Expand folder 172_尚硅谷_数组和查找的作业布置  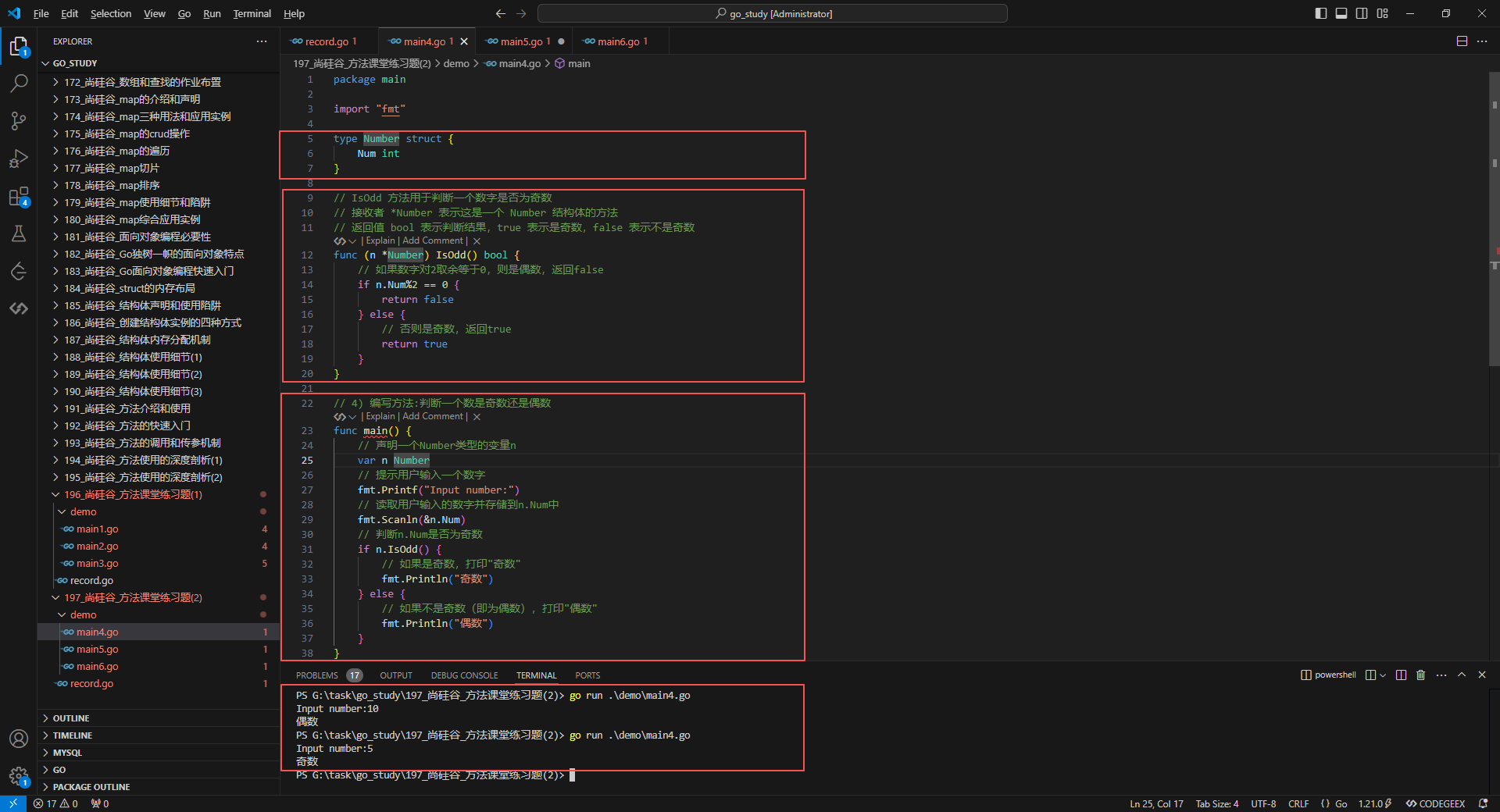click(142, 82)
